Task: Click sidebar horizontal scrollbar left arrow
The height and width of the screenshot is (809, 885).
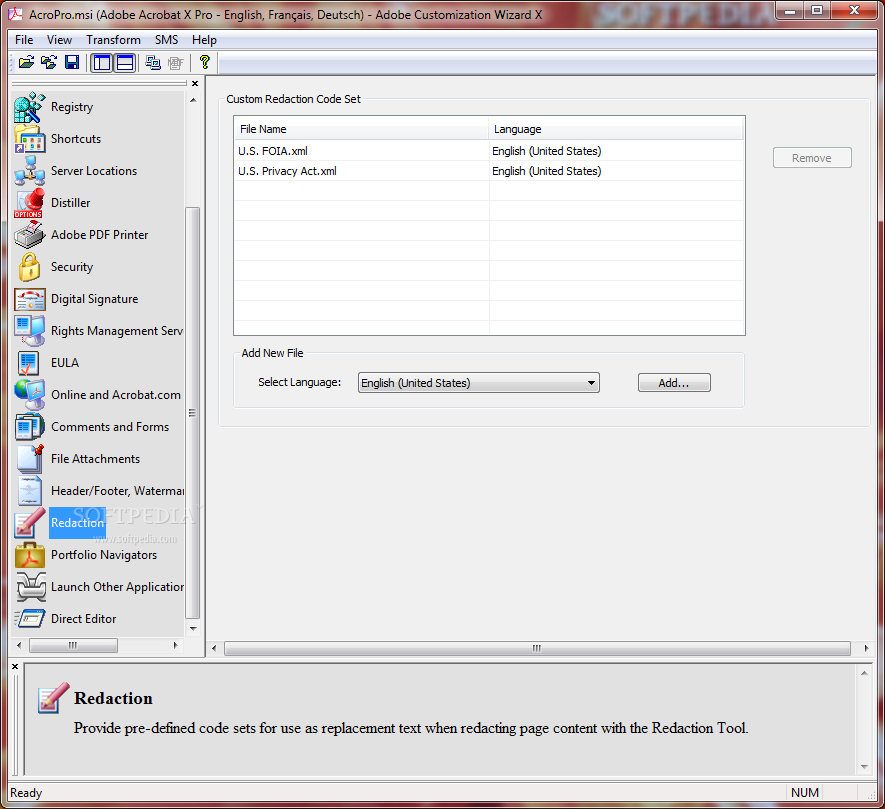Action: (19, 645)
